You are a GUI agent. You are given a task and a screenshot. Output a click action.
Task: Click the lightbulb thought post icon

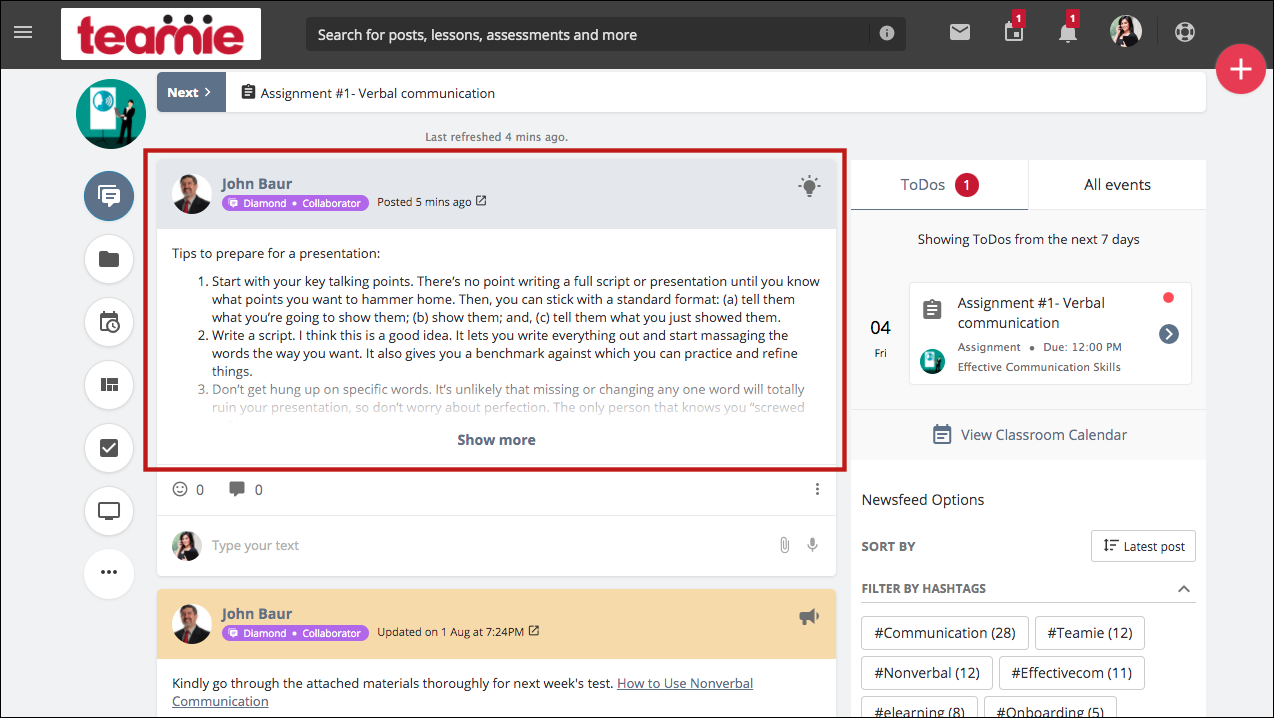809,185
